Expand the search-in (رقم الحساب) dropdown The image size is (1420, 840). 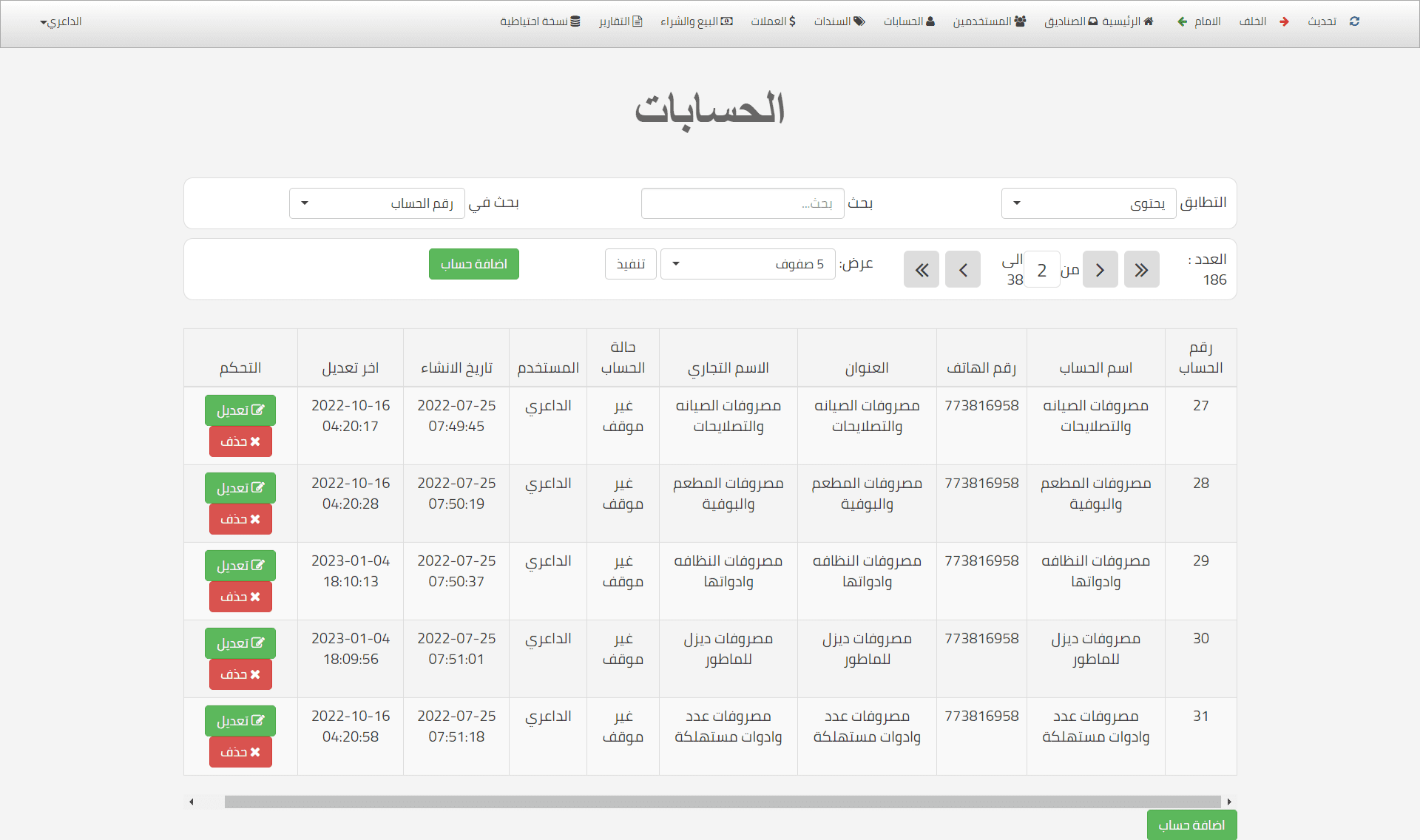pos(376,203)
